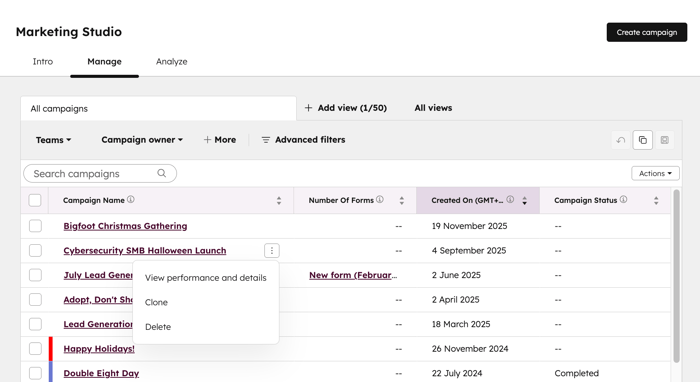Check the July Lead Gener row checkbox
This screenshot has width=700, height=382.
pos(35,275)
